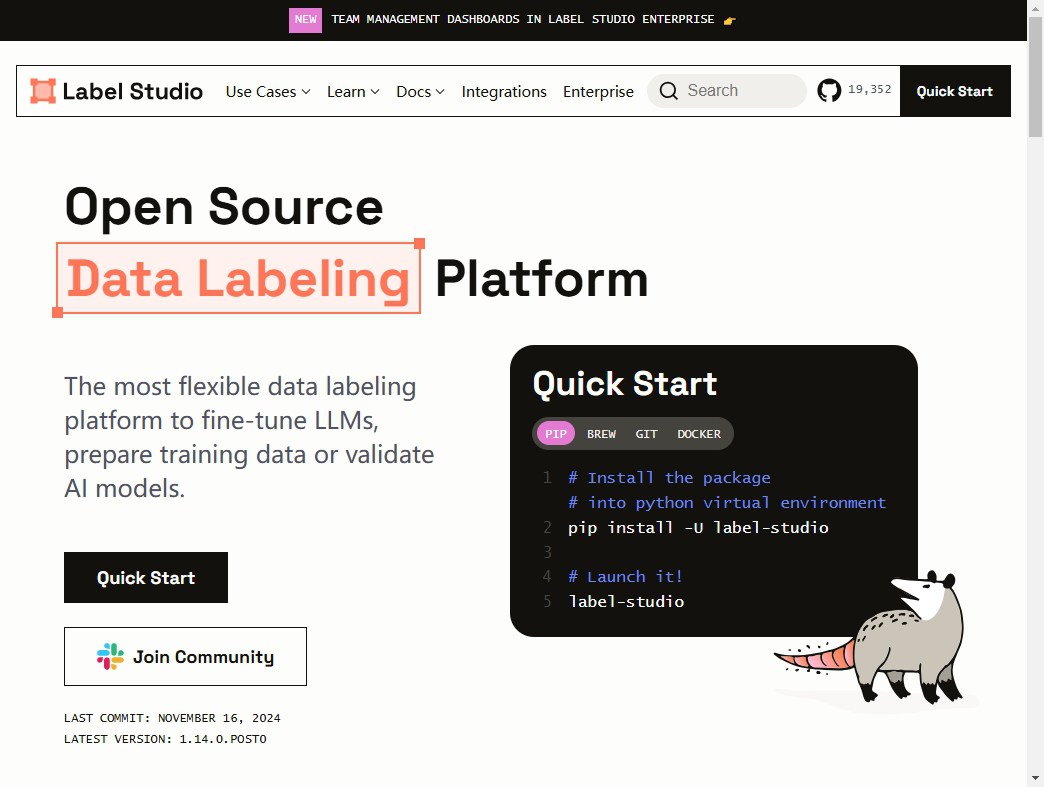Click the '# Install the package' comment
This screenshot has height=787, width=1044.
pos(669,477)
